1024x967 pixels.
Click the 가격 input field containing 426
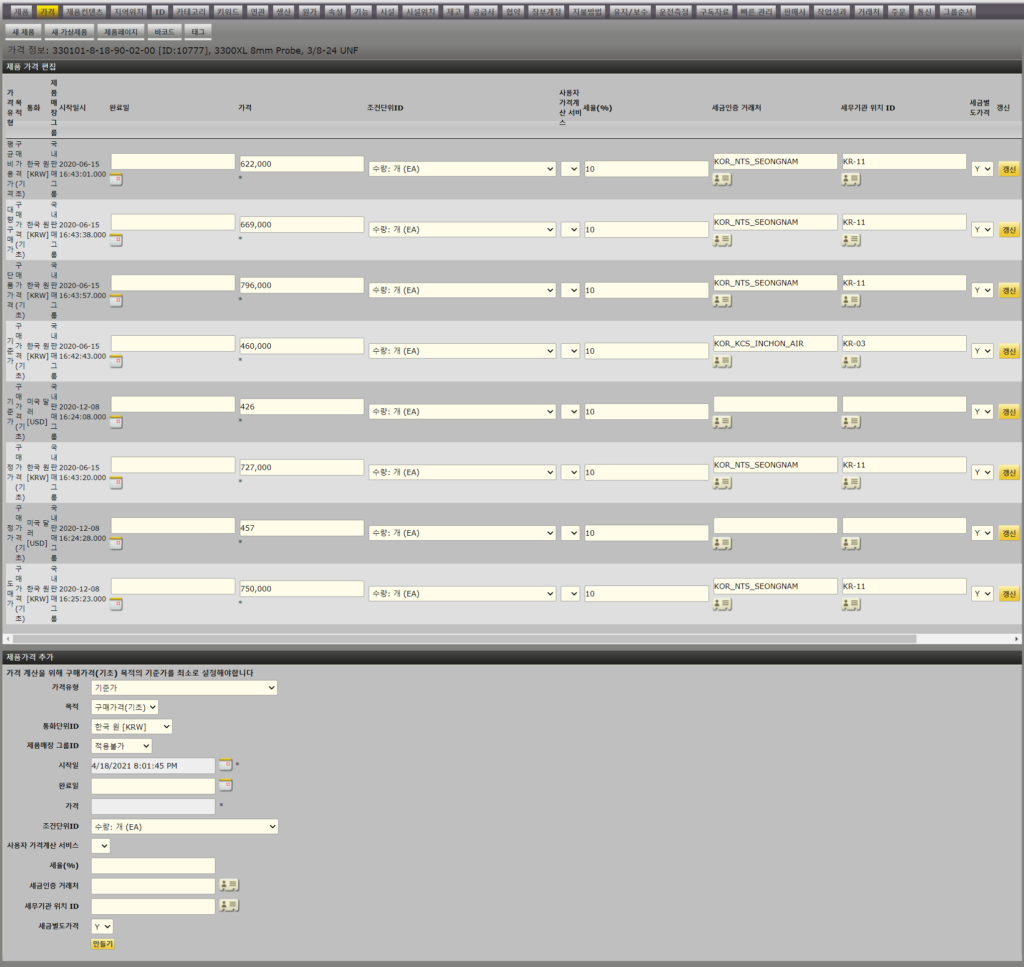[300, 406]
